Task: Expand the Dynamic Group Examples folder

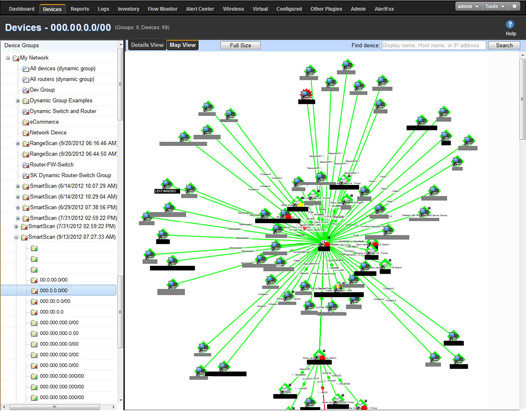Action: pyautogui.click(x=18, y=101)
